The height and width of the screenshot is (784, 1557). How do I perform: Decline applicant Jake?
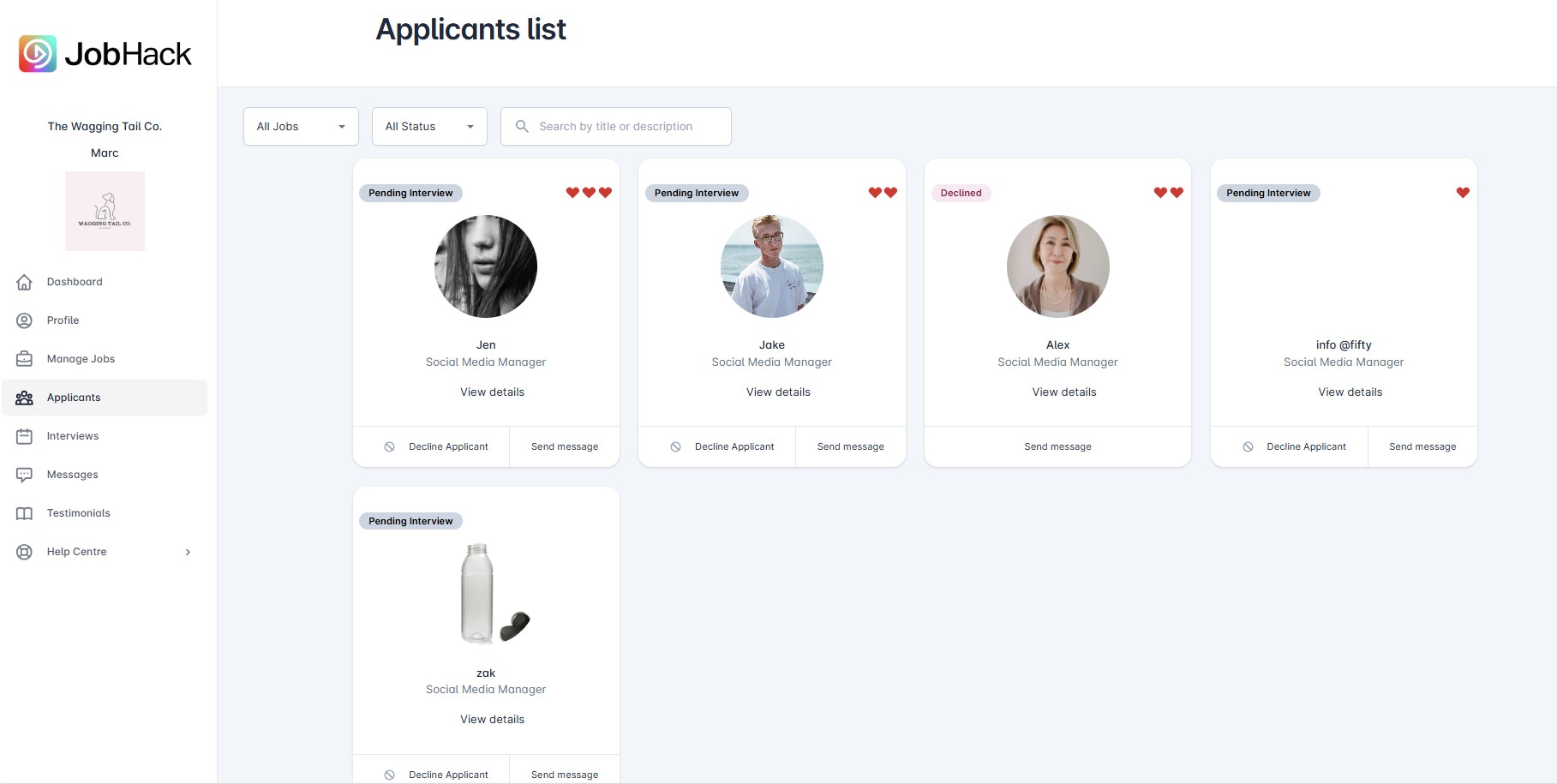734,446
